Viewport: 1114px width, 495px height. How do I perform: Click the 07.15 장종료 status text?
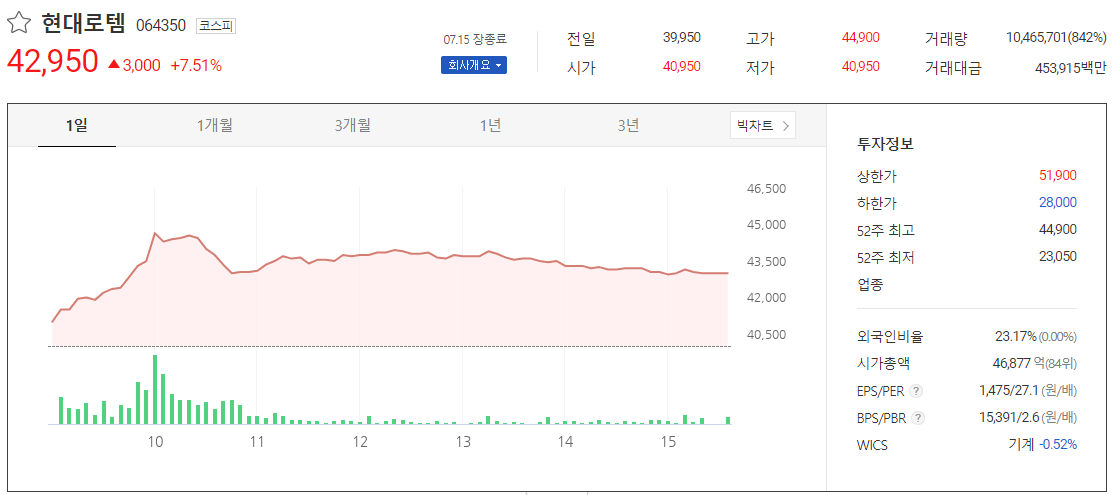pyautogui.click(x=475, y=38)
